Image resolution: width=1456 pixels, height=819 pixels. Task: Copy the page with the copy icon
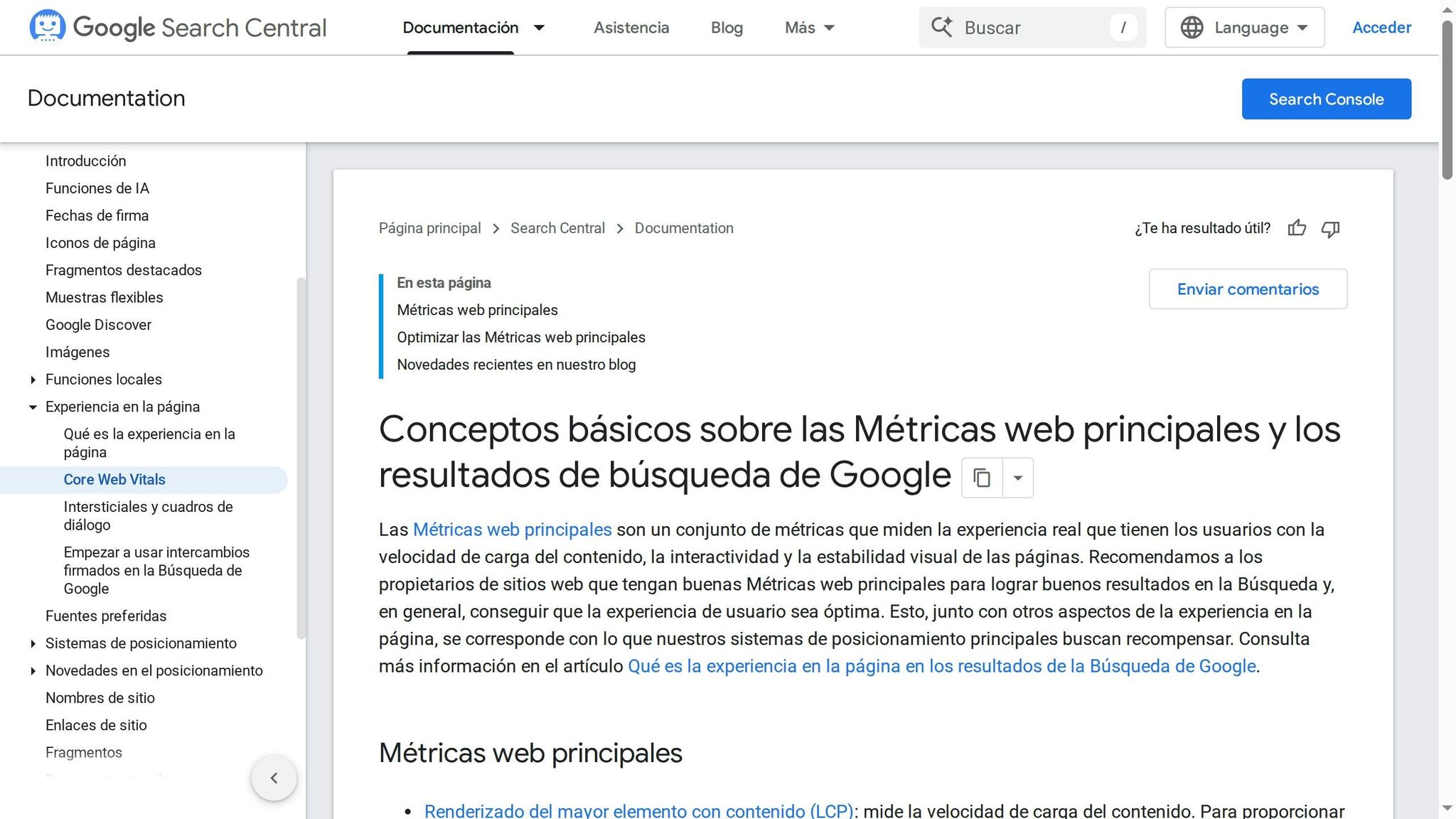tap(982, 478)
